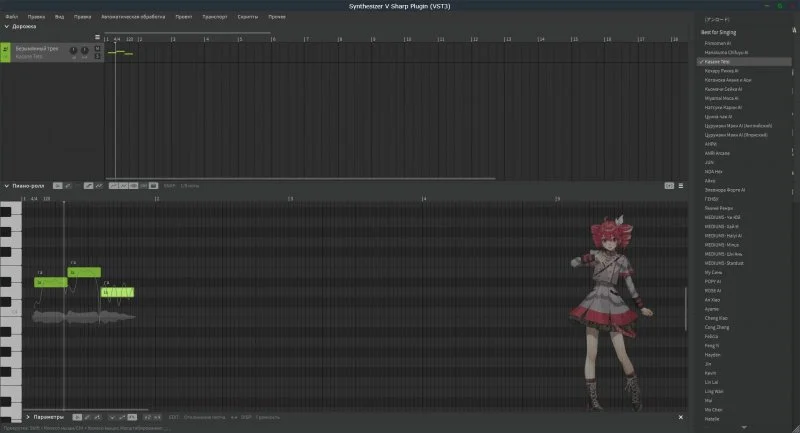Viewport: 800px width, 433px height.
Task: Expand the Параметры section
Action: (x=28, y=417)
